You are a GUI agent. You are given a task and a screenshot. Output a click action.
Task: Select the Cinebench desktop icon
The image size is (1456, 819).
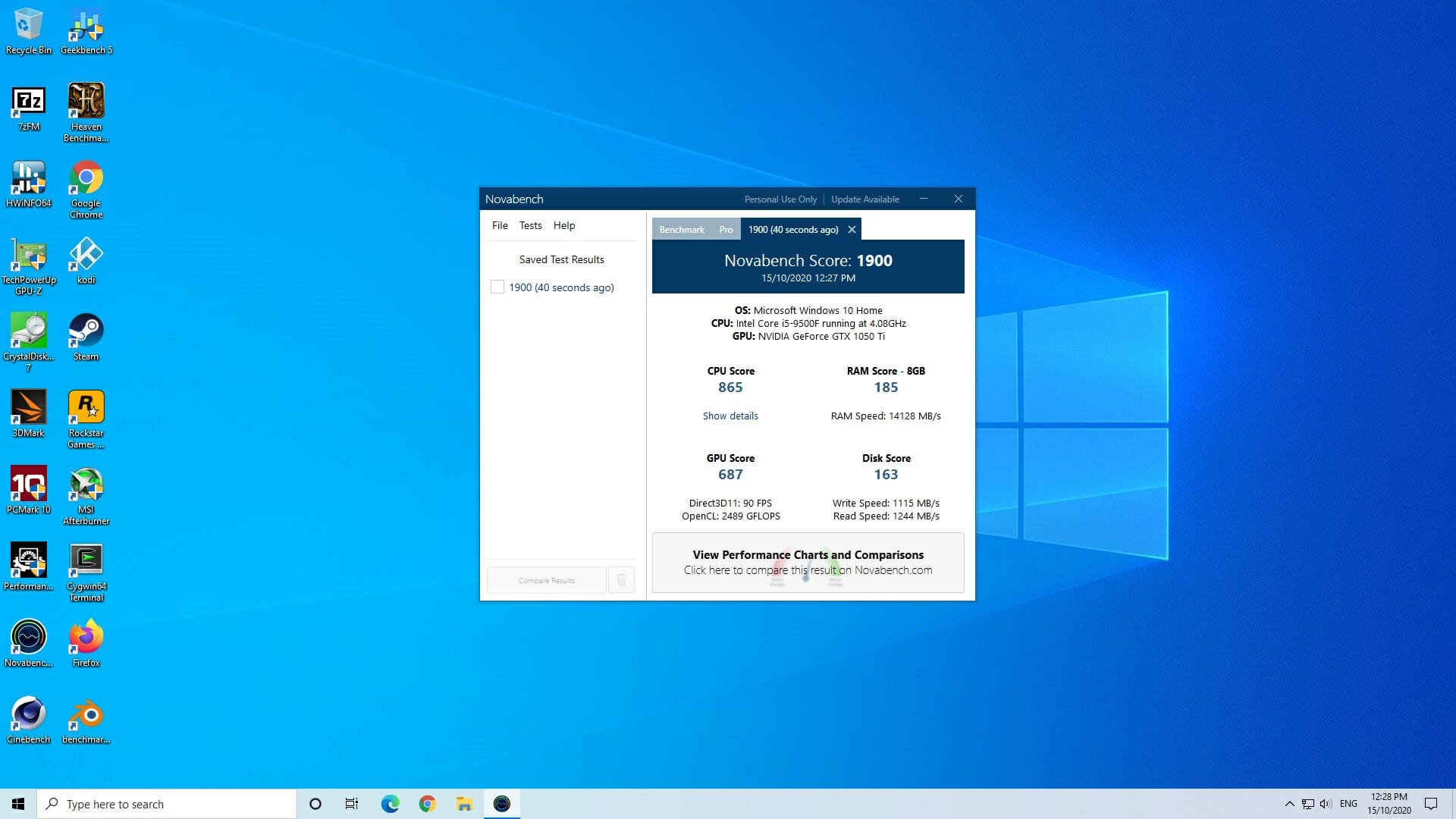pyautogui.click(x=29, y=720)
